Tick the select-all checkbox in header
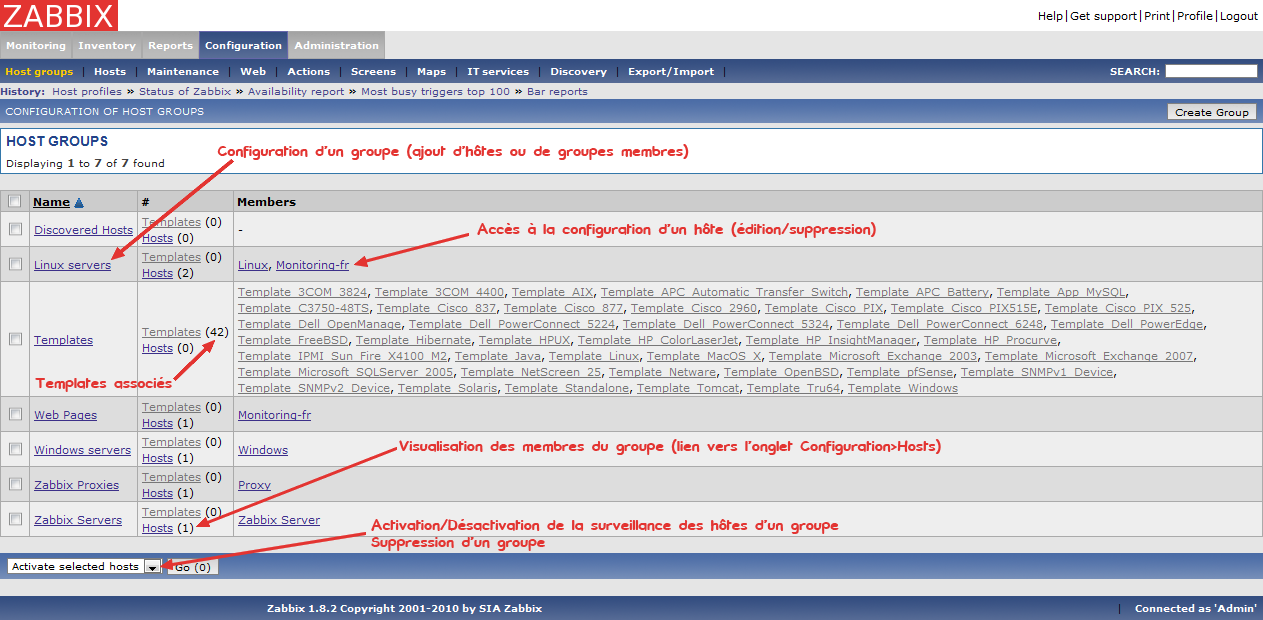 tap(15, 201)
